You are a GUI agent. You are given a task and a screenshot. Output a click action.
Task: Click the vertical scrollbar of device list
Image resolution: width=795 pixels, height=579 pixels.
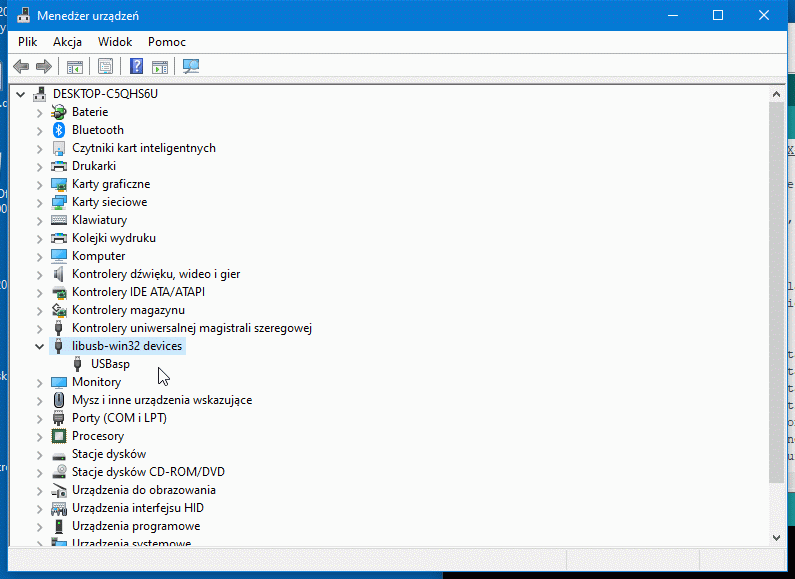(777, 300)
